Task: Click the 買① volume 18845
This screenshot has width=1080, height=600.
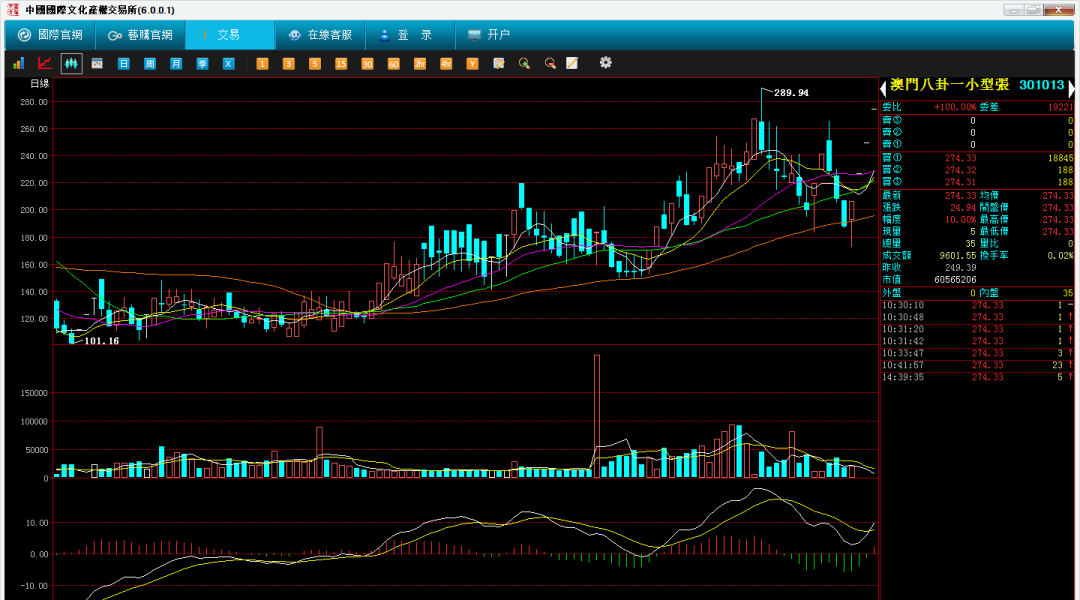Action: (x=1060, y=158)
